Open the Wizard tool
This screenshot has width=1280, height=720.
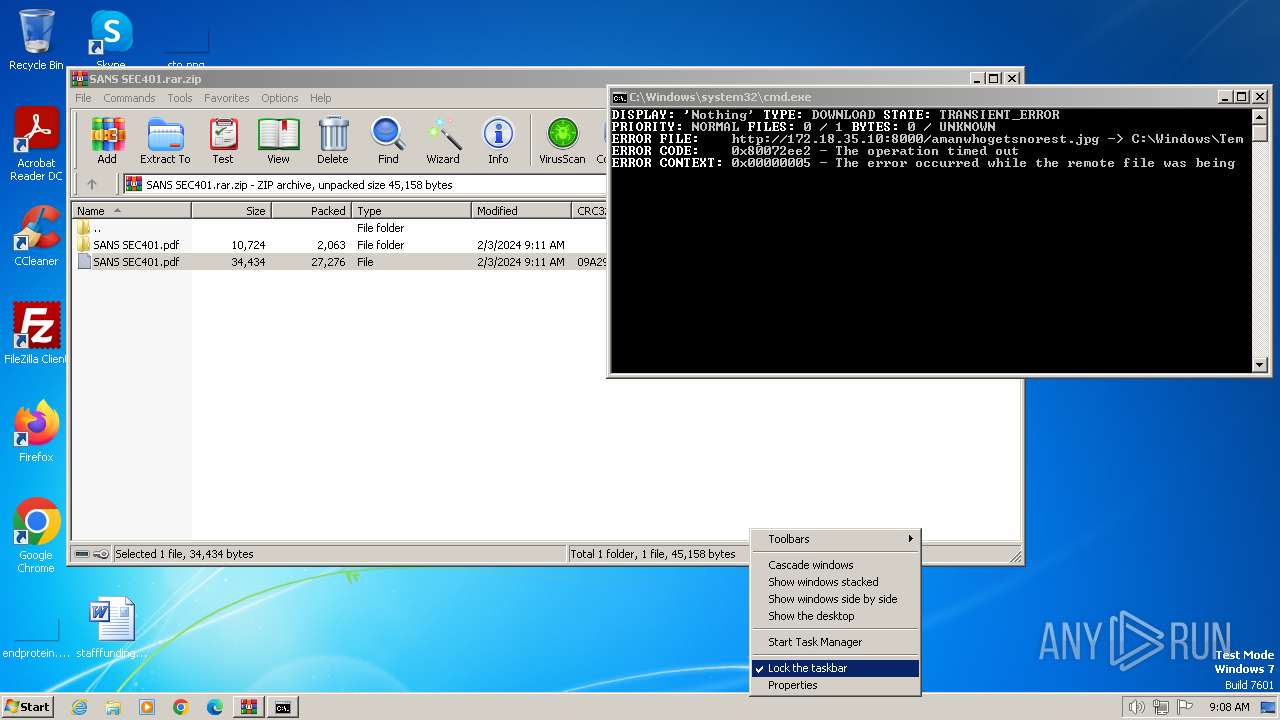click(443, 140)
